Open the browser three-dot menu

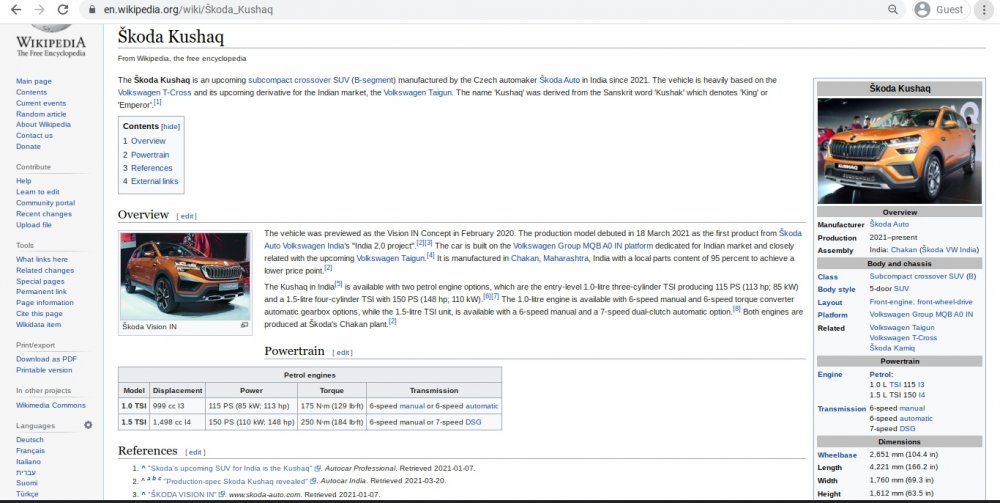pyautogui.click(x=984, y=10)
